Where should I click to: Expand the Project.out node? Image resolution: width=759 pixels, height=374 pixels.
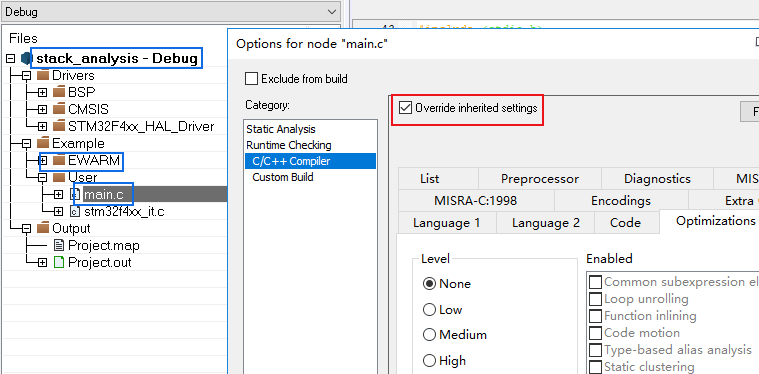(x=43, y=263)
